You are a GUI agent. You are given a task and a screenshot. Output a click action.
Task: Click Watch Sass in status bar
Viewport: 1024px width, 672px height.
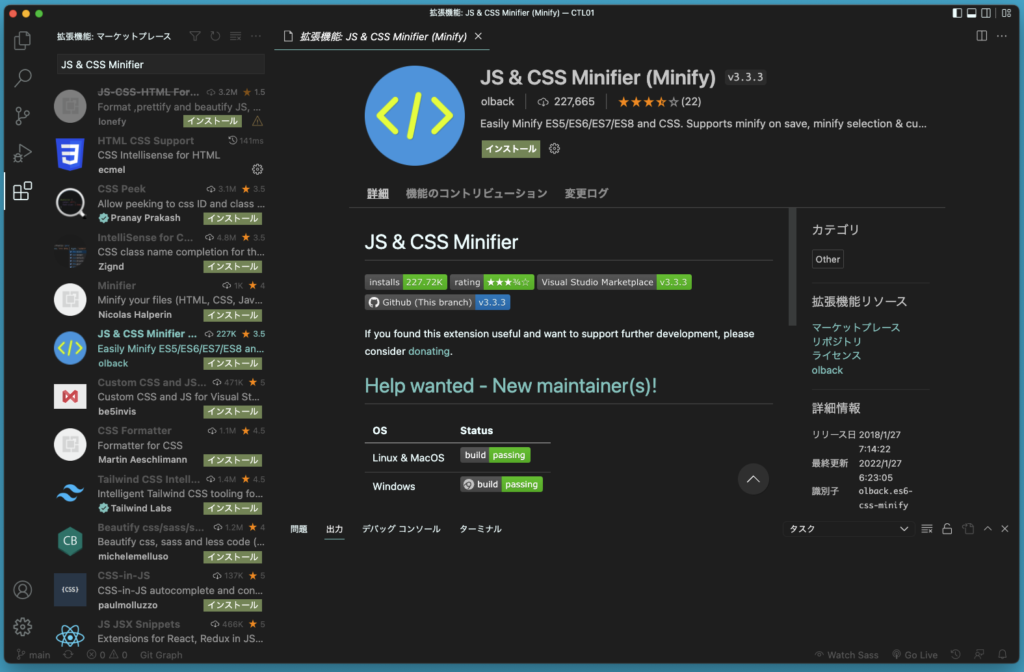pyautogui.click(x=846, y=654)
